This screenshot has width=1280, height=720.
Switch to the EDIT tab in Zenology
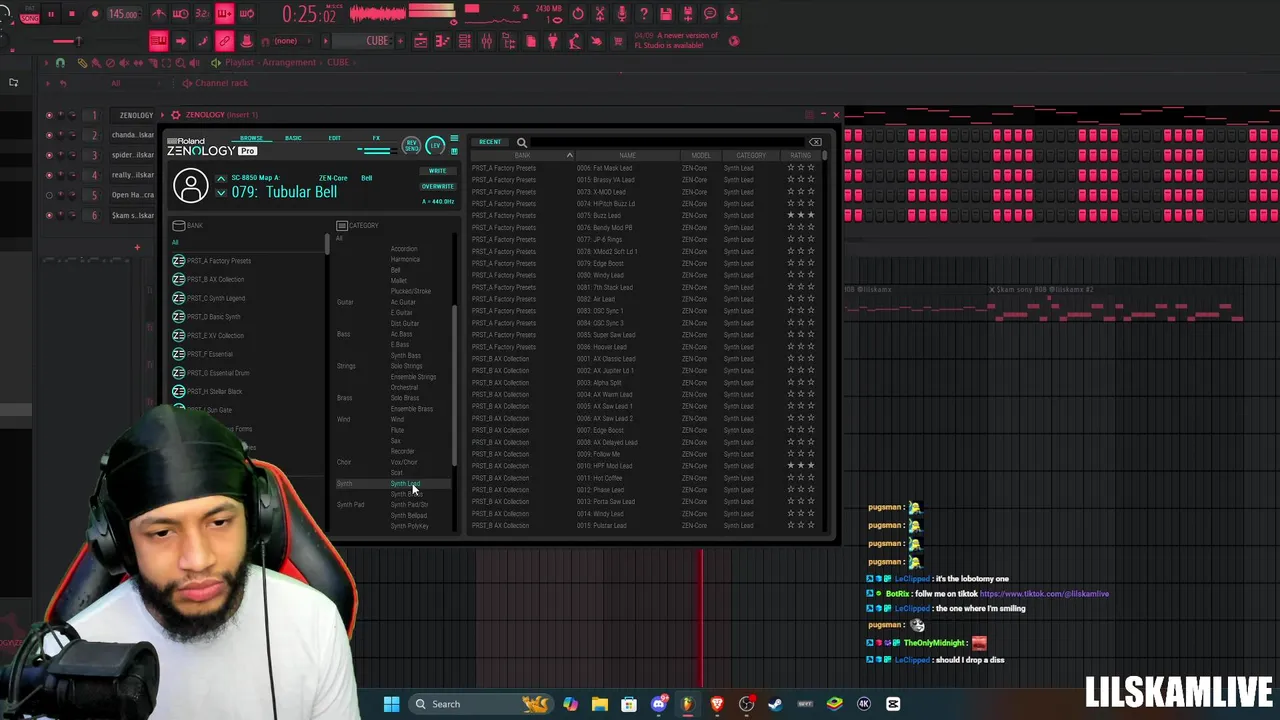click(x=335, y=138)
